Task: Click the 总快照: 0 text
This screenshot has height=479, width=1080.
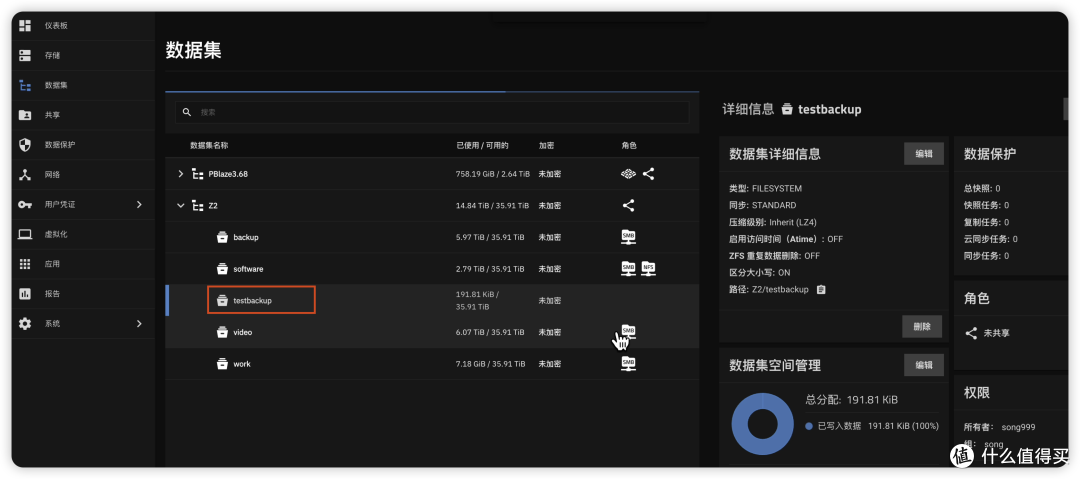Action: [x=982, y=188]
